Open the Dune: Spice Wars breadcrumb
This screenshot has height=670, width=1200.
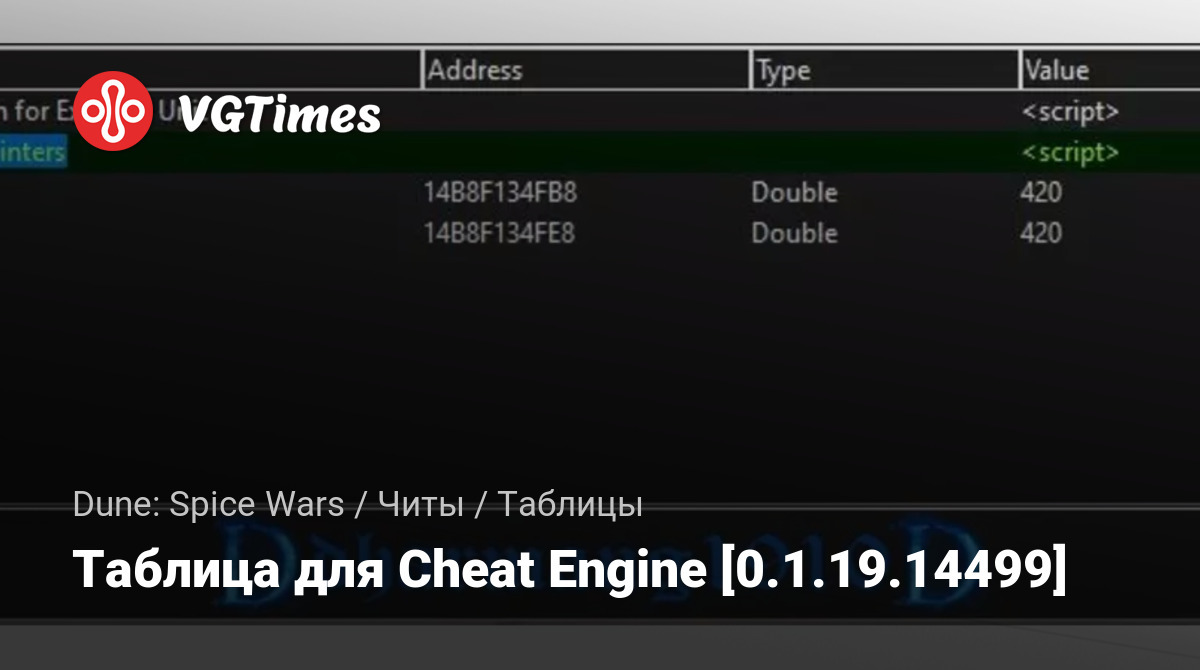pos(208,505)
